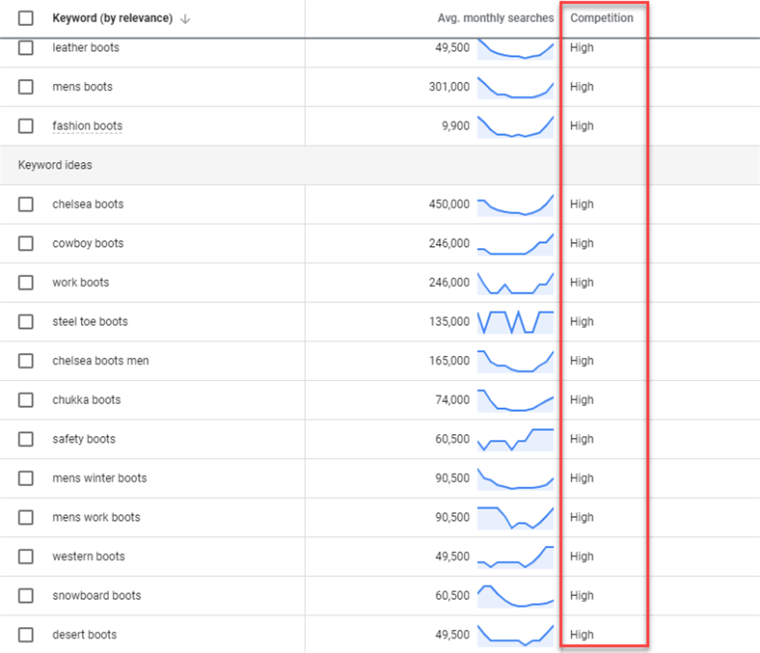Viewport: 760px width, 653px height.
Task: Click the trend chart for steel toe boots
Action: pos(515,322)
